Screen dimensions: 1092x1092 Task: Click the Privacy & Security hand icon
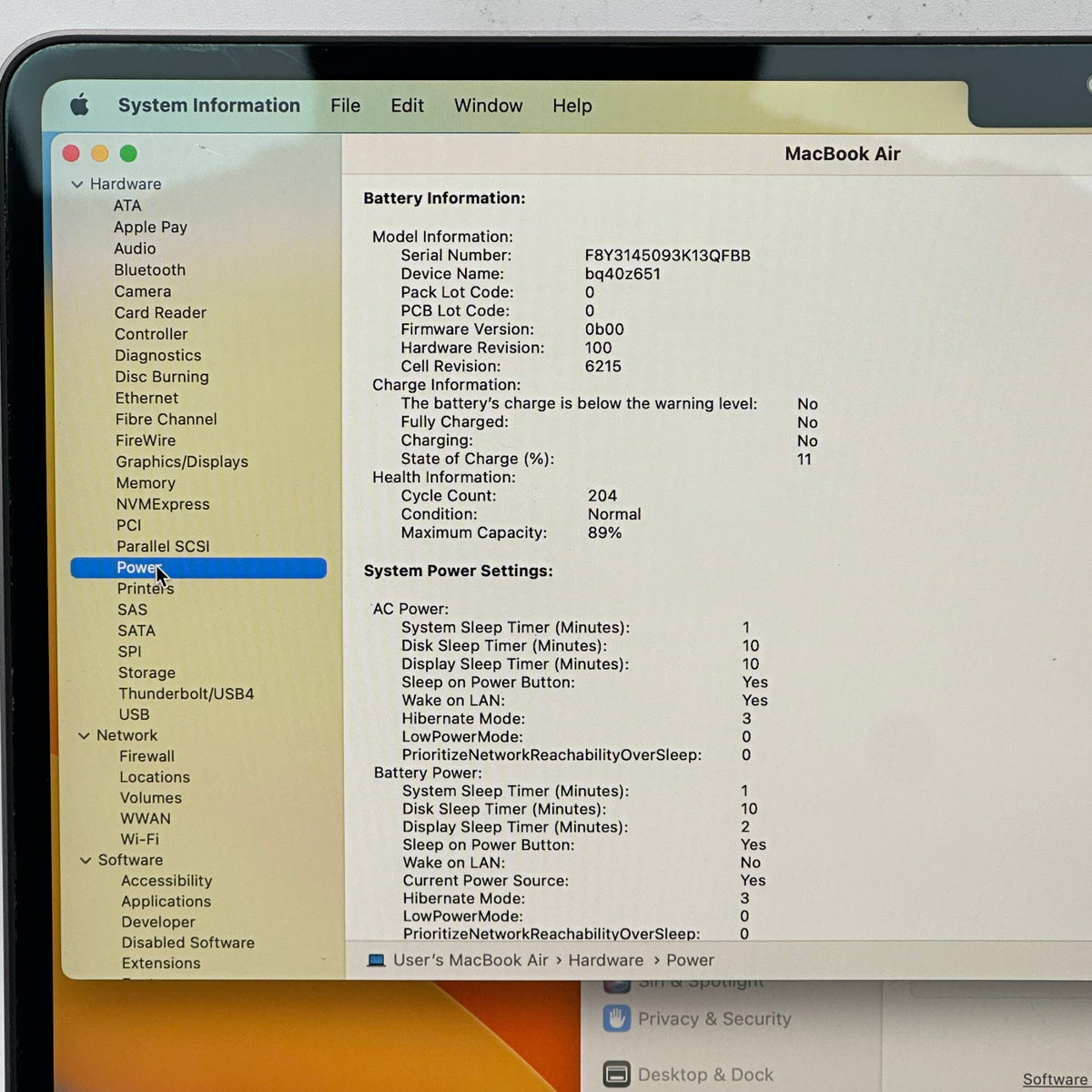pos(616,1018)
